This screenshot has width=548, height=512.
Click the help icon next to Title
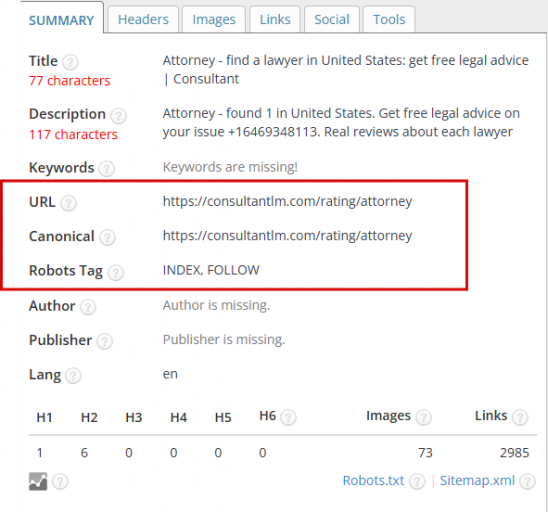(70, 62)
